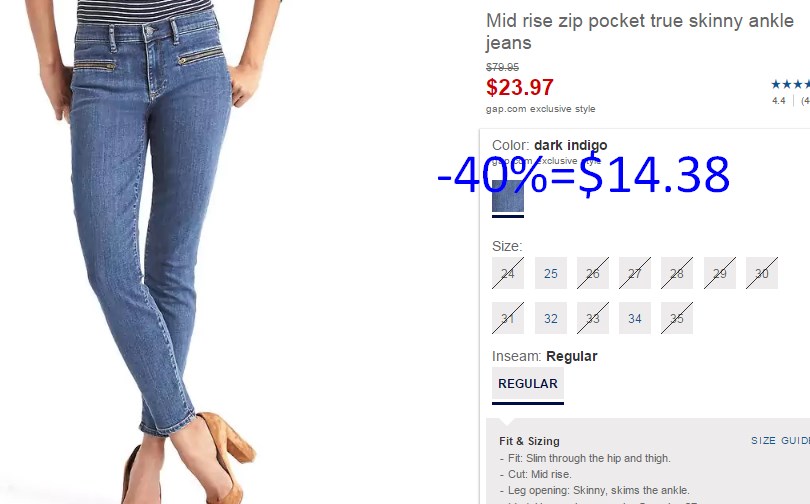Screen dimensions: 810x504
Task: Choose the crossed-out size 31
Action: [x=508, y=318]
